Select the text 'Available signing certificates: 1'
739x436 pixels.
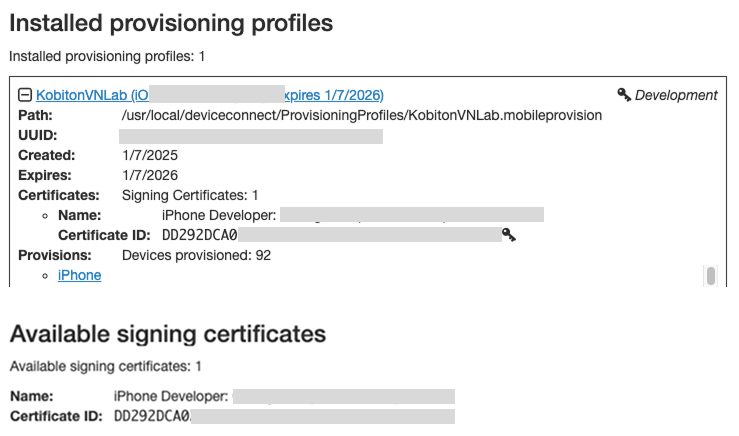(x=106, y=366)
